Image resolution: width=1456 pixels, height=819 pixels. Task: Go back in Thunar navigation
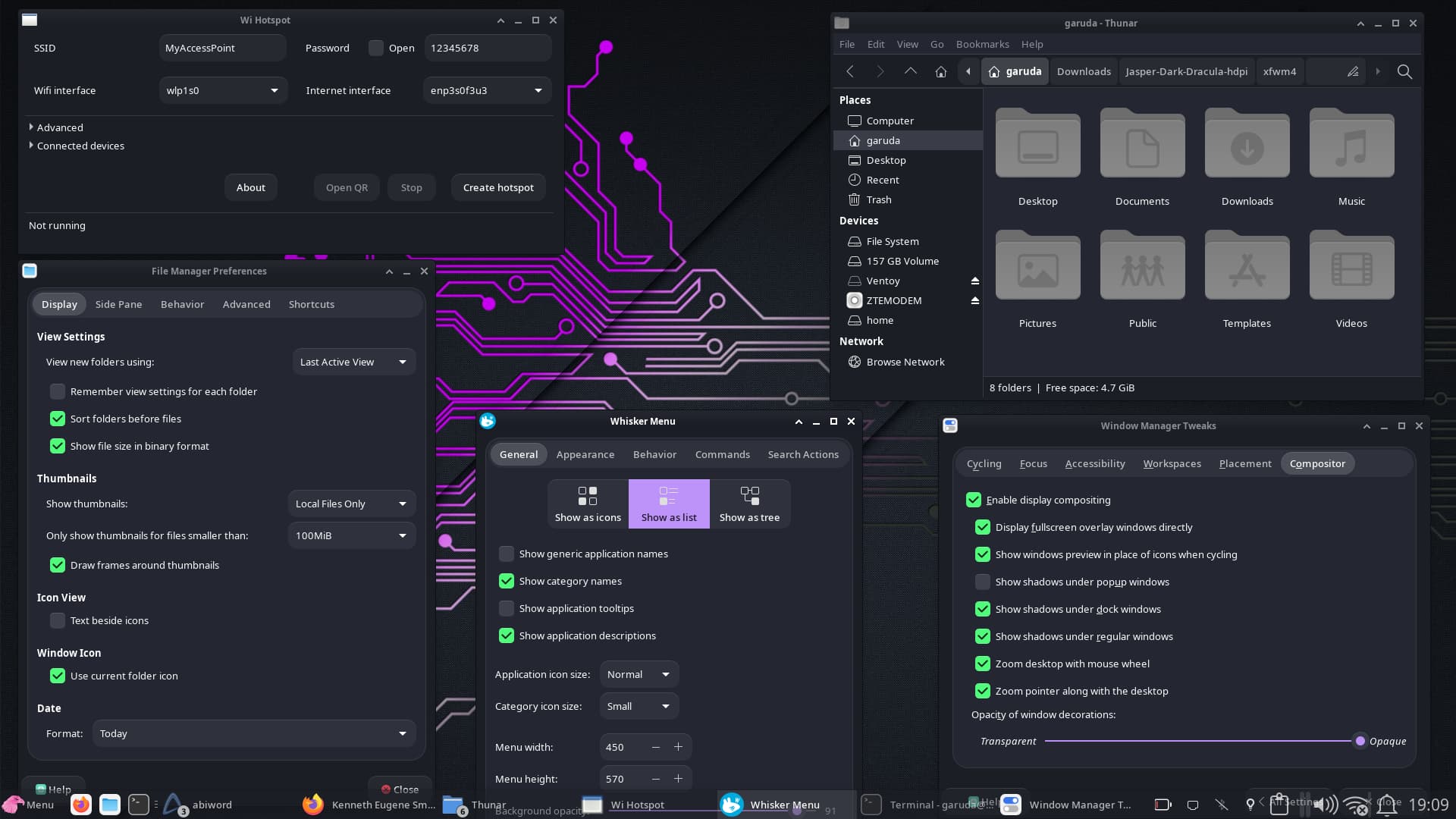coord(850,71)
